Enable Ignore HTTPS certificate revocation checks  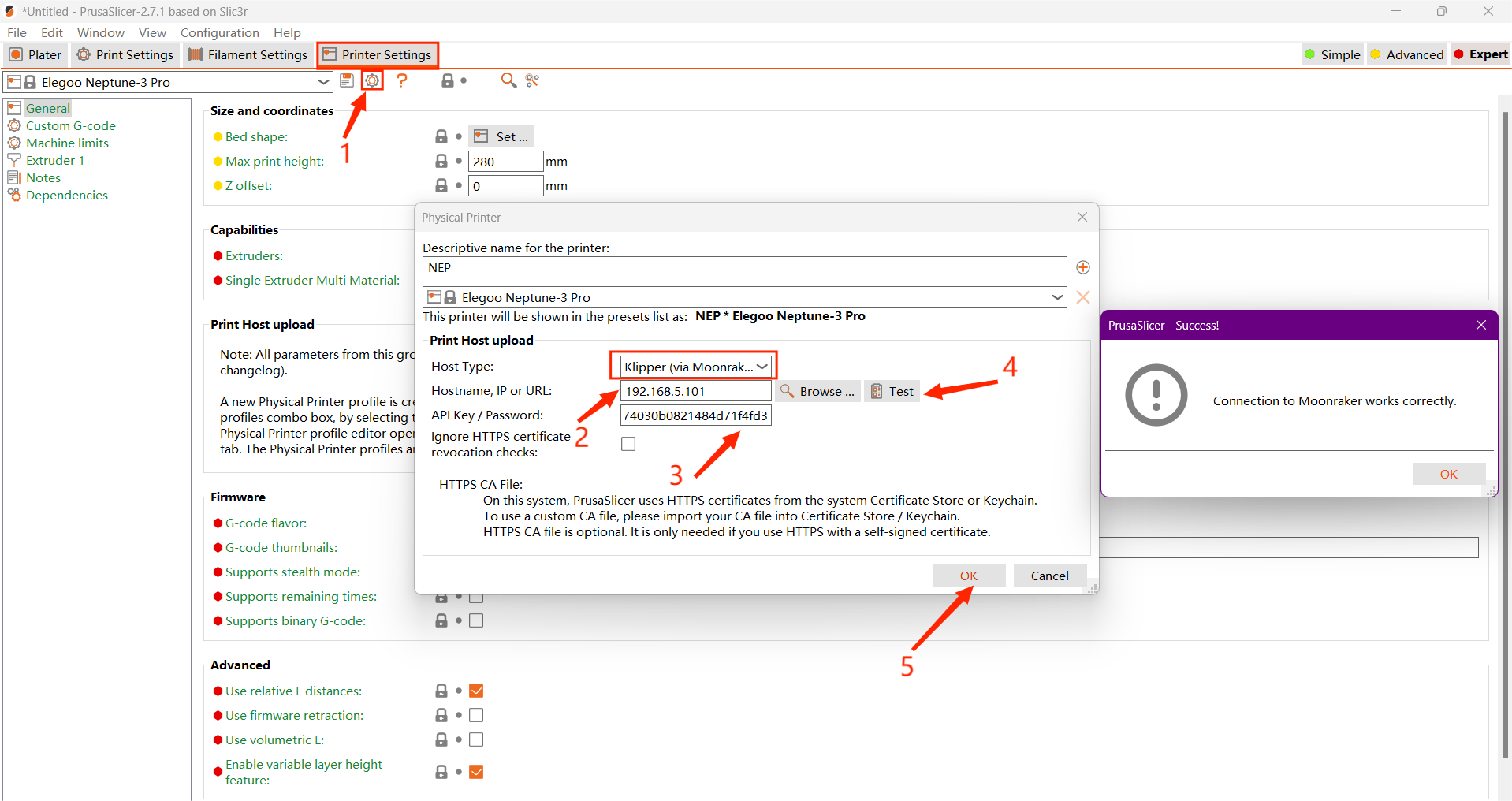click(x=628, y=444)
